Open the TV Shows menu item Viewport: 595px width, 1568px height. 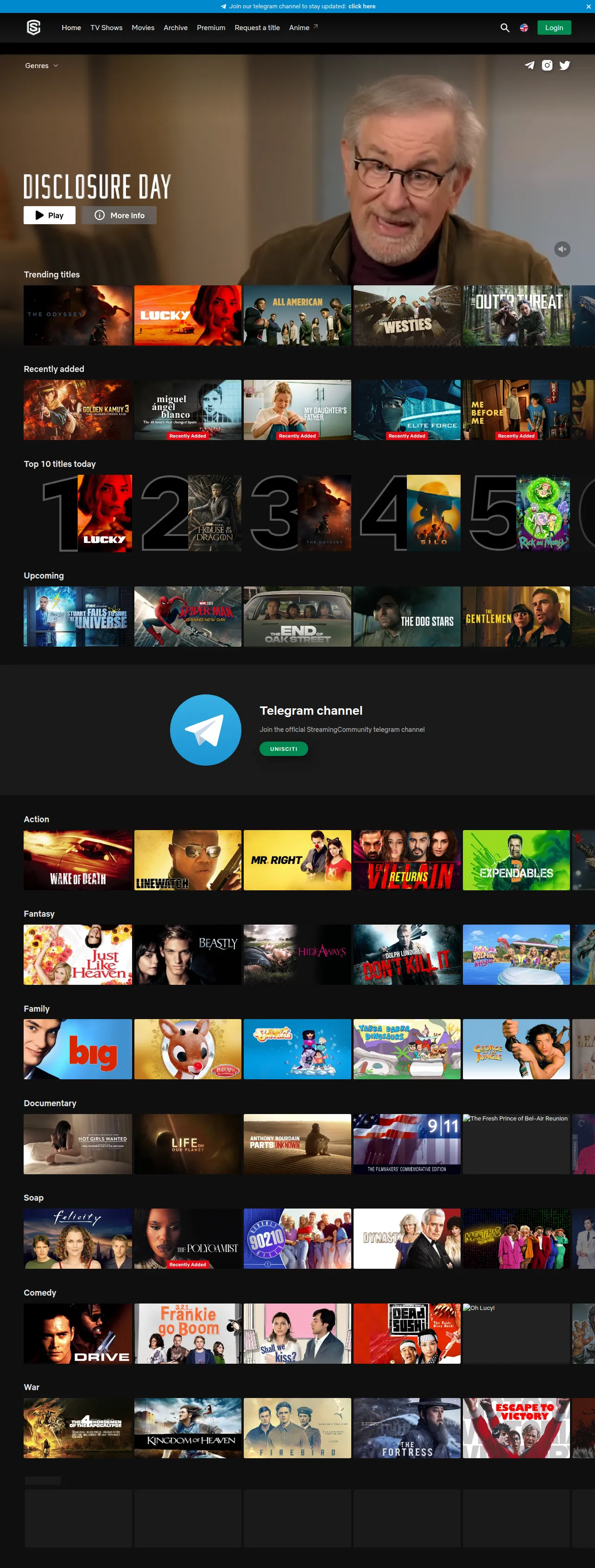[107, 27]
